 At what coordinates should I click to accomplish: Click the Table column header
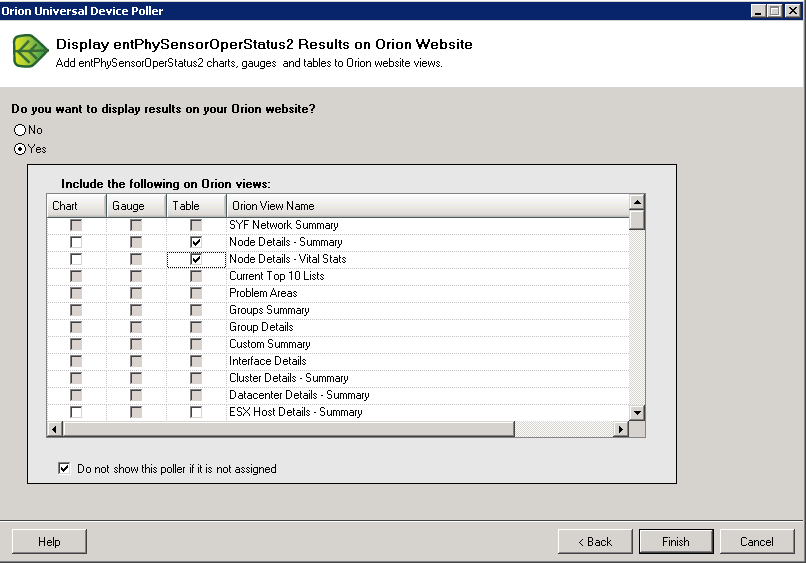(x=196, y=206)
